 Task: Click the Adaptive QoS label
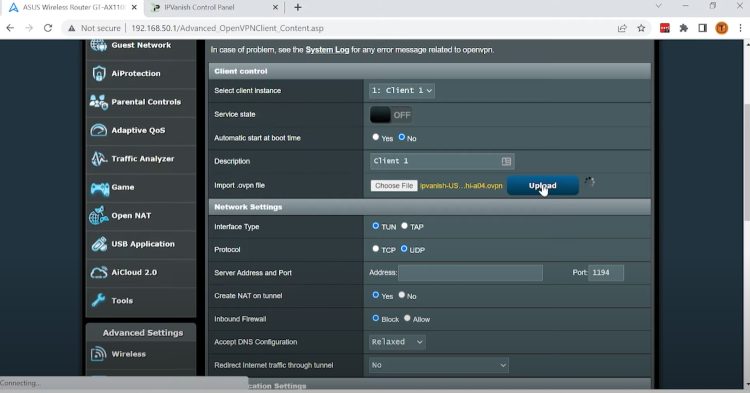pyautogui.click(x=138, y=130)
